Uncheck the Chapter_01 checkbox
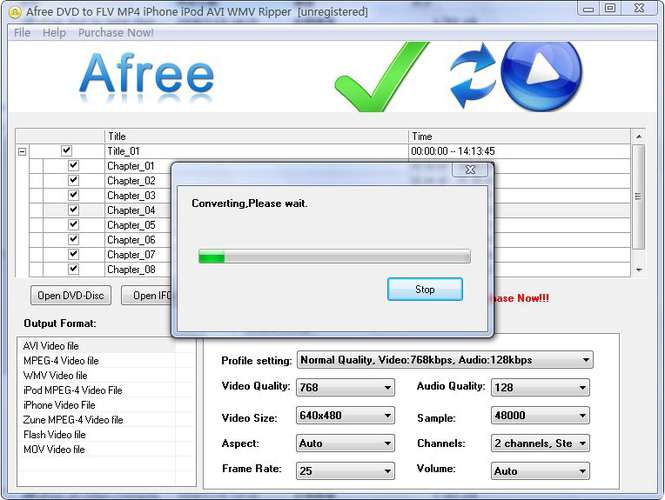 73,165
